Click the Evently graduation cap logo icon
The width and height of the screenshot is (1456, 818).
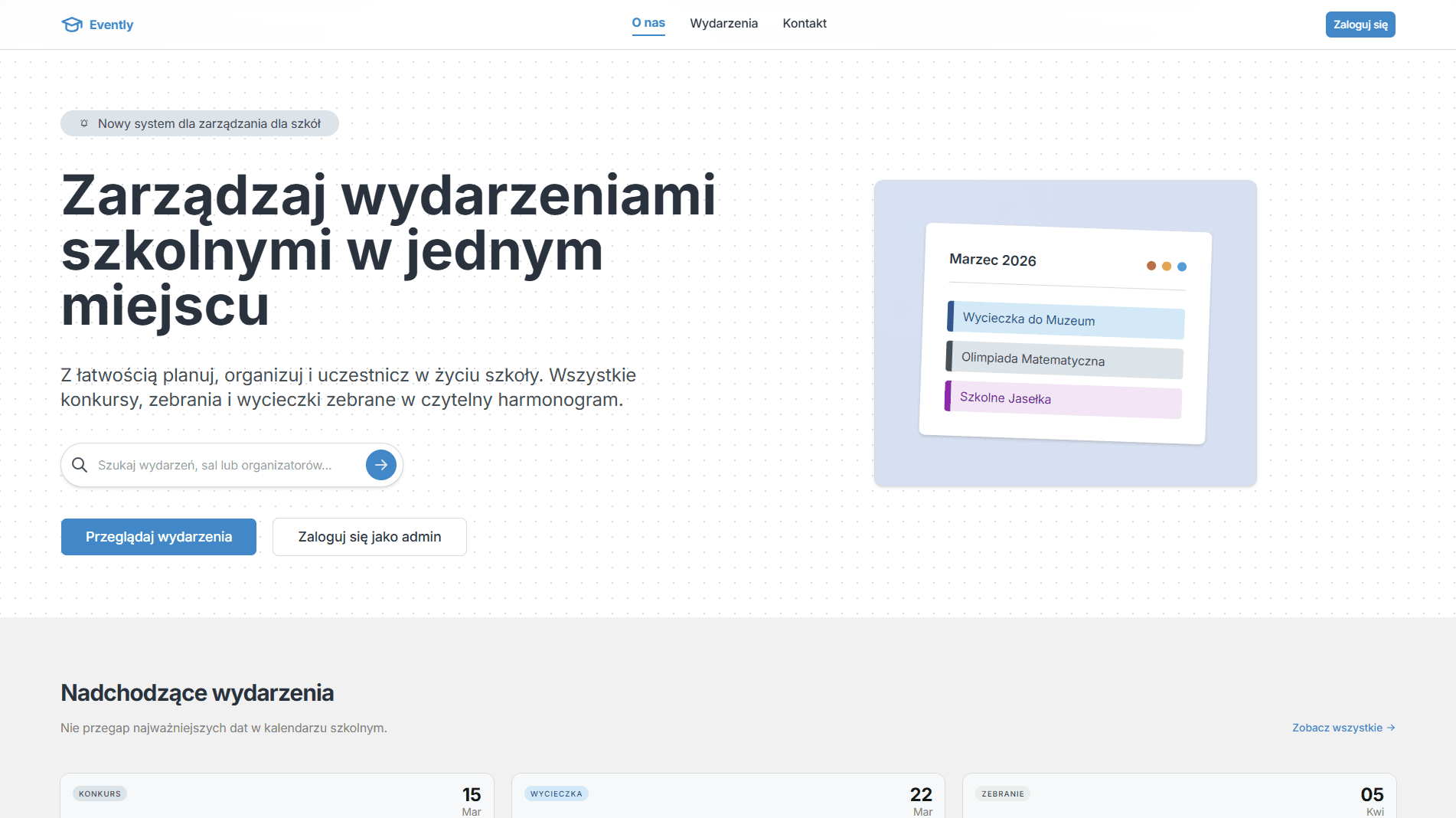point(72,25)
